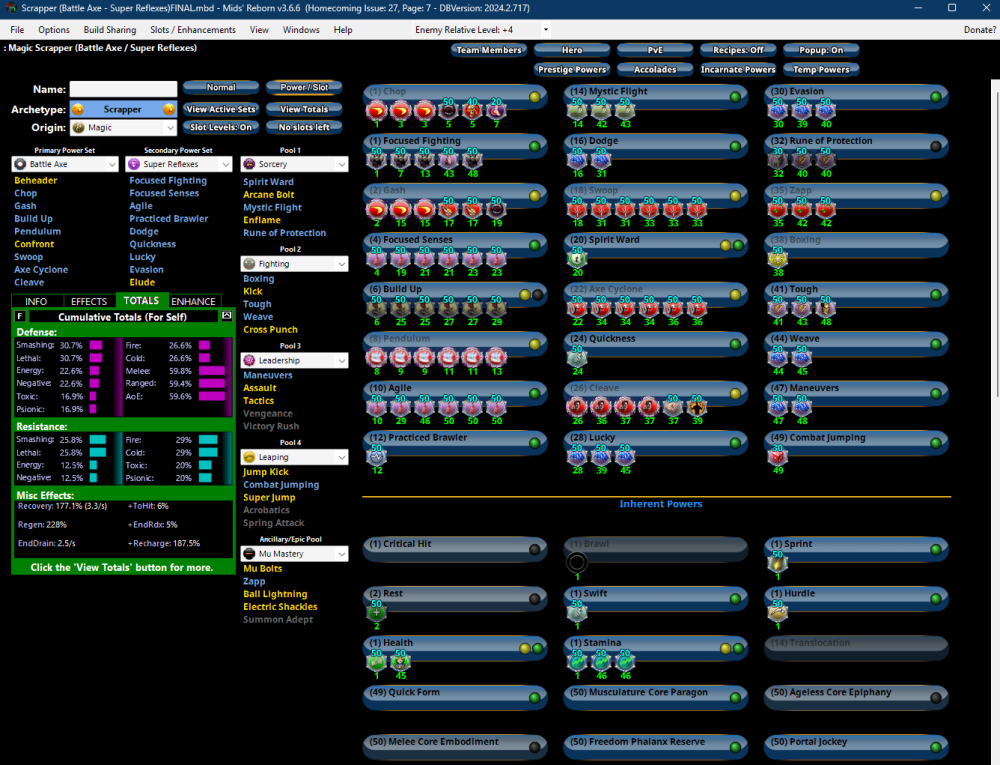
Task: Toggle the Popup: On button
Action: (822, 50)
